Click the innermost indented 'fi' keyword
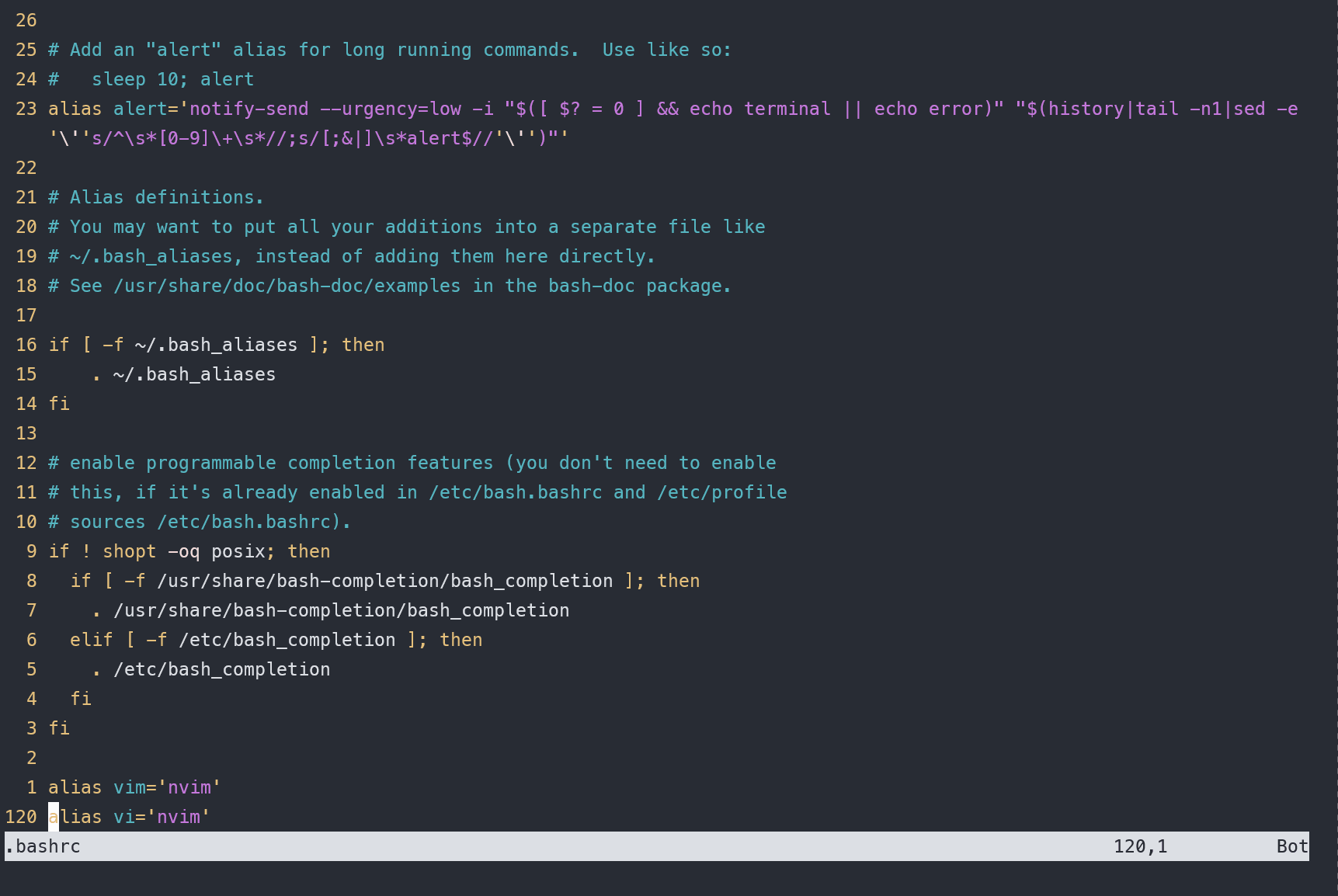1338x896 pixels. tap(81, 699)
